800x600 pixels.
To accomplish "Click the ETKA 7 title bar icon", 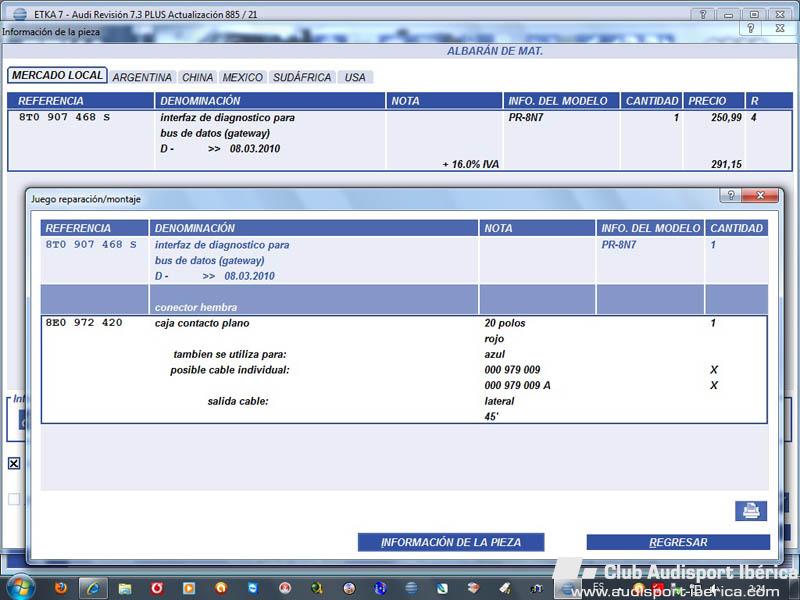I will click(19, 14).
